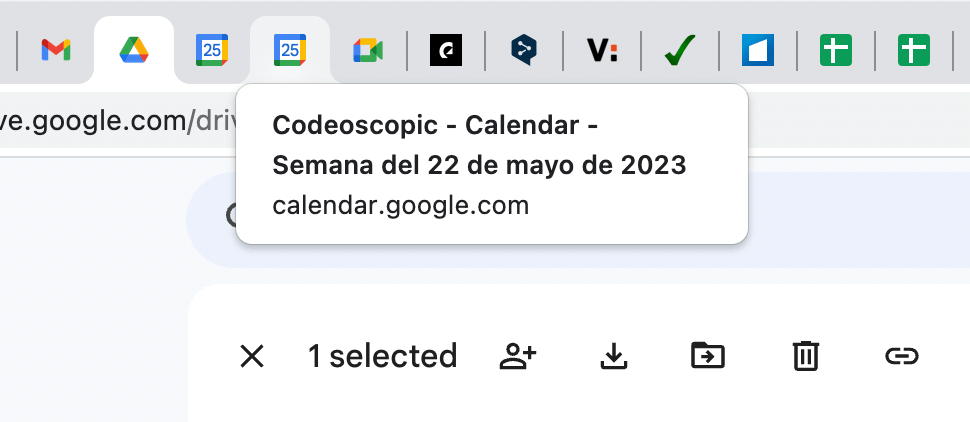Open the tab with the black C icon
Image resolution: width=970 pixels, height=422 pixels.
446,49
